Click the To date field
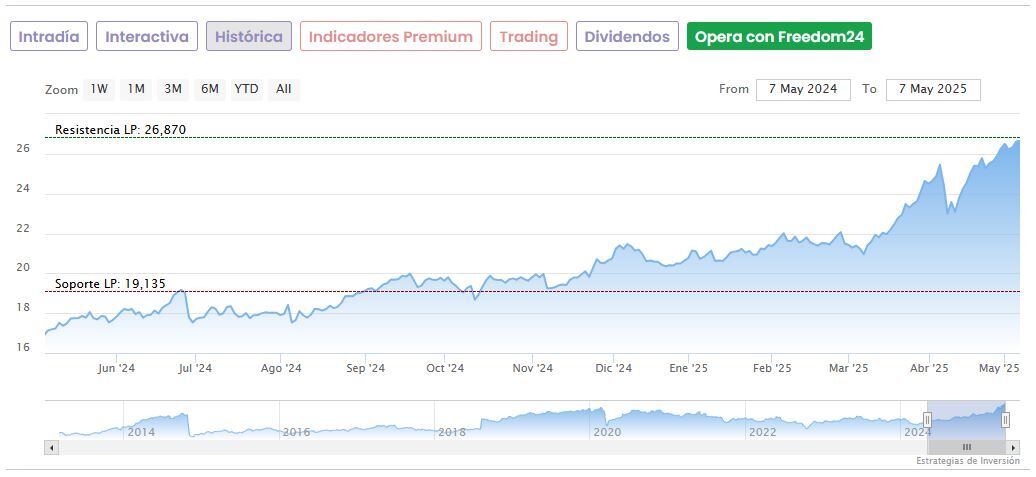 click(x=932, y=89)
